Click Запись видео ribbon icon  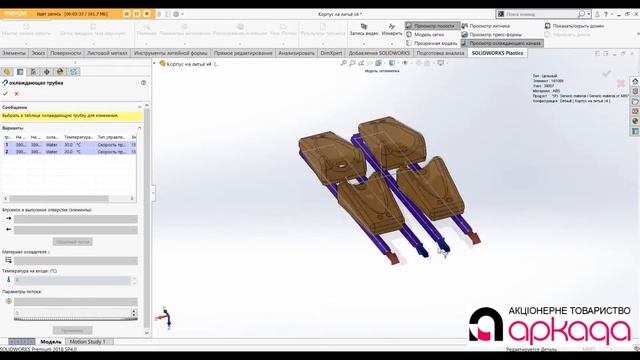[x=364, y=29]
